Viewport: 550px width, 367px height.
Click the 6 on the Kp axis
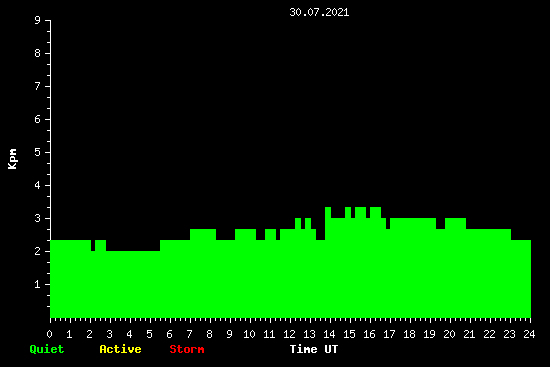coord(38,119)
